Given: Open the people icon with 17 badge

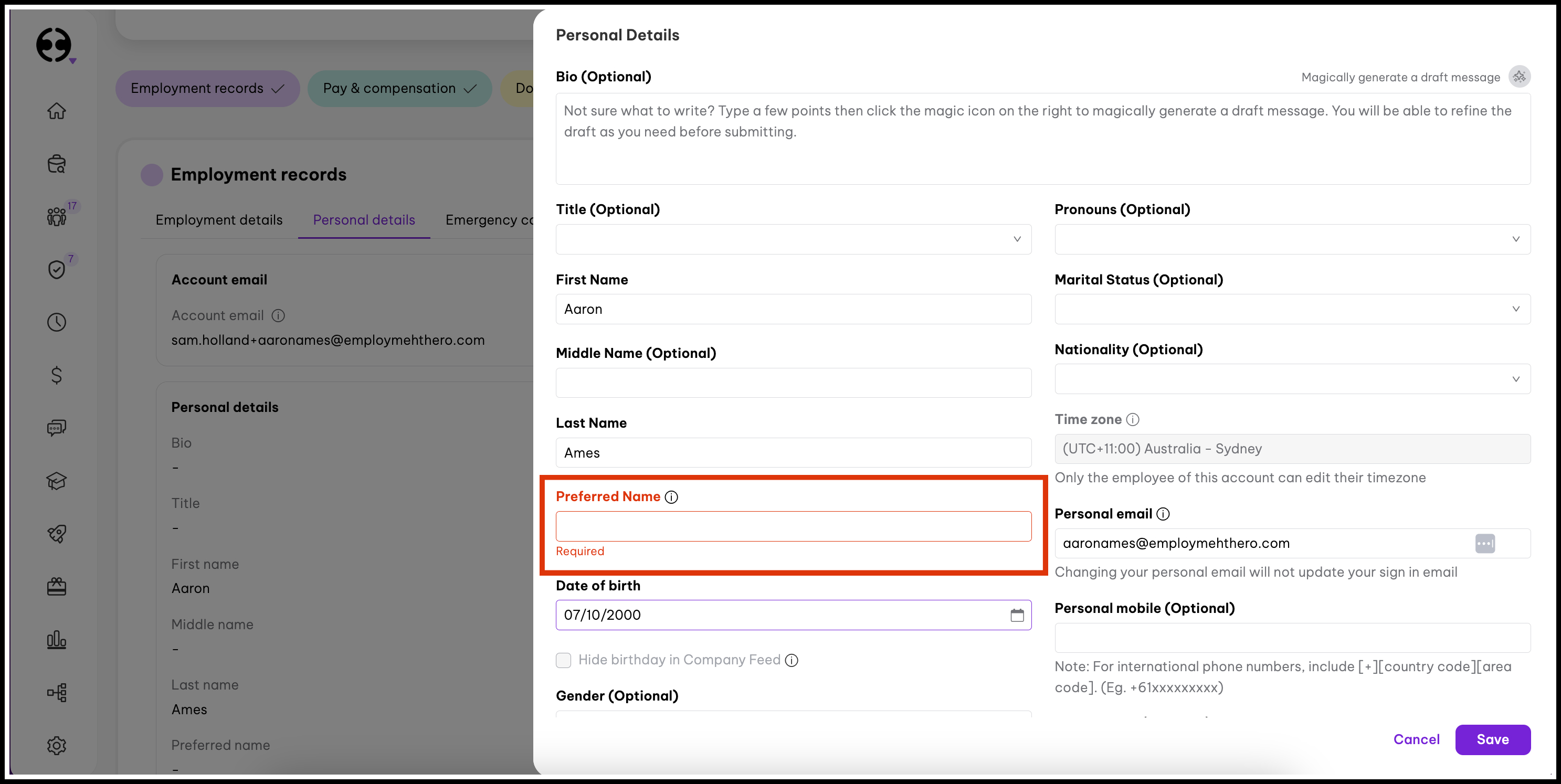Looking at the screenshot, I should tap(56, 216).
